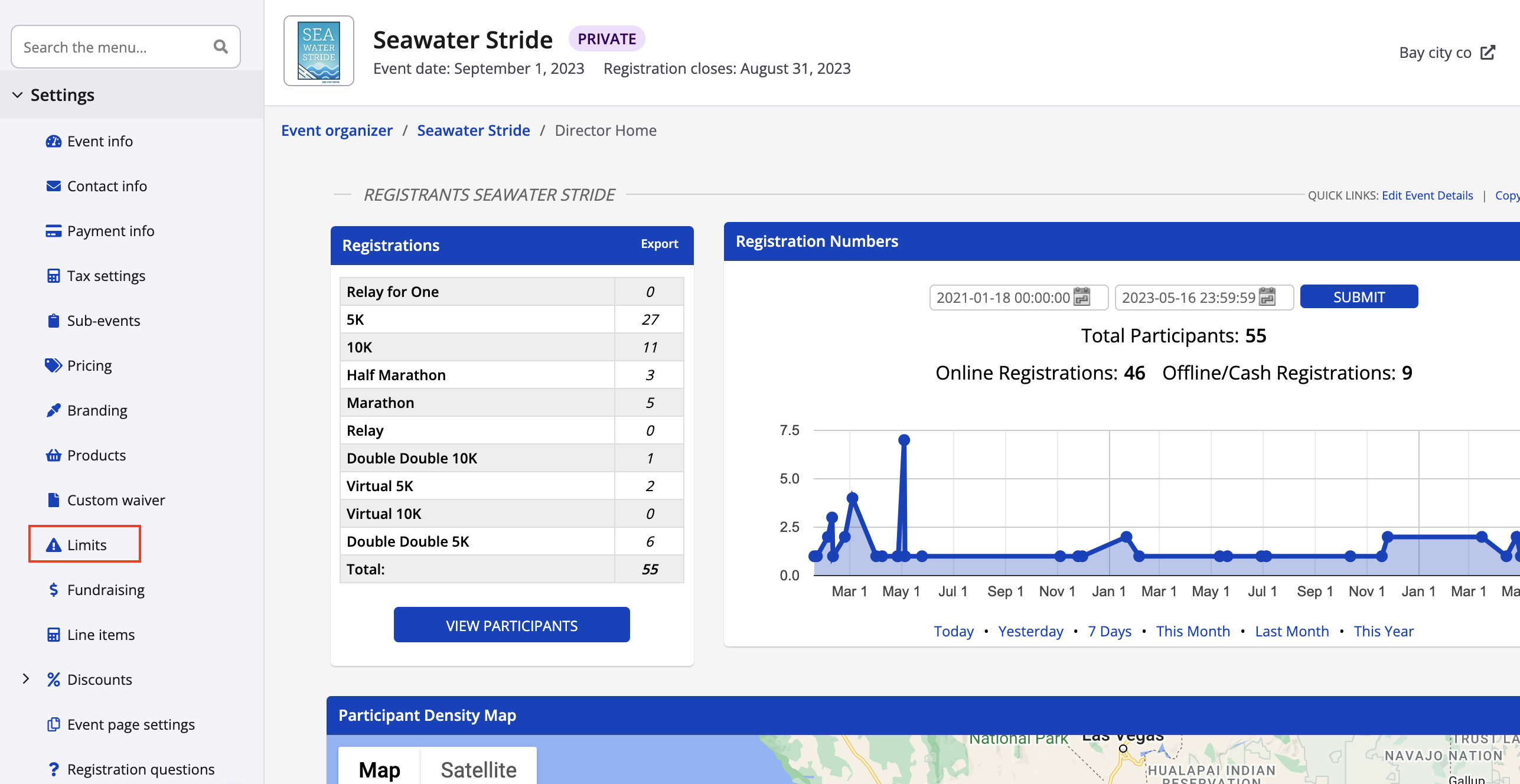The image size is (1520, 784).
Task: Switch to the Satellite map view
Action: 478,769
